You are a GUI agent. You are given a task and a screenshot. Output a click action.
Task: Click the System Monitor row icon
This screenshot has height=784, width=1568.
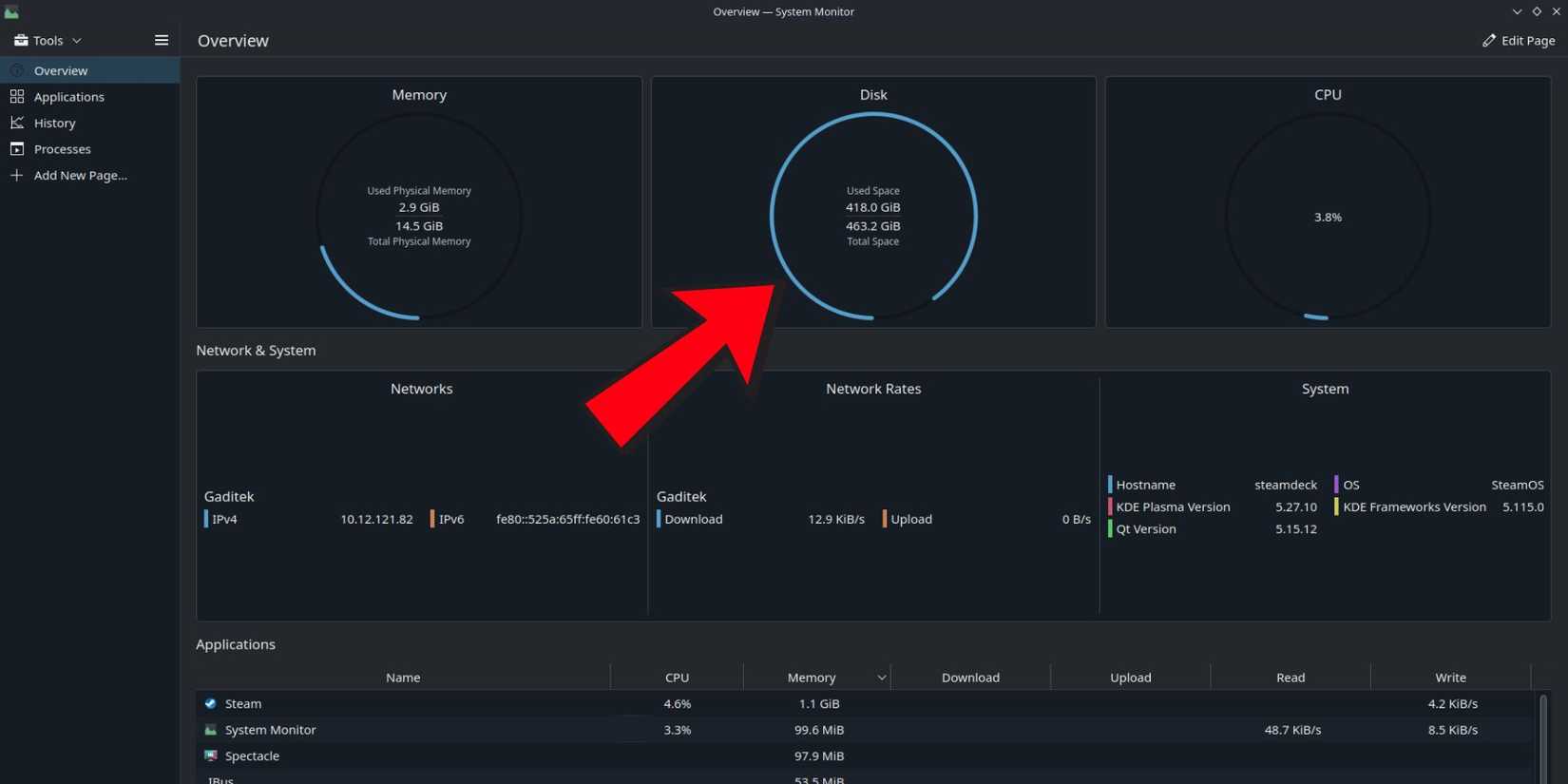coord(211,730)
